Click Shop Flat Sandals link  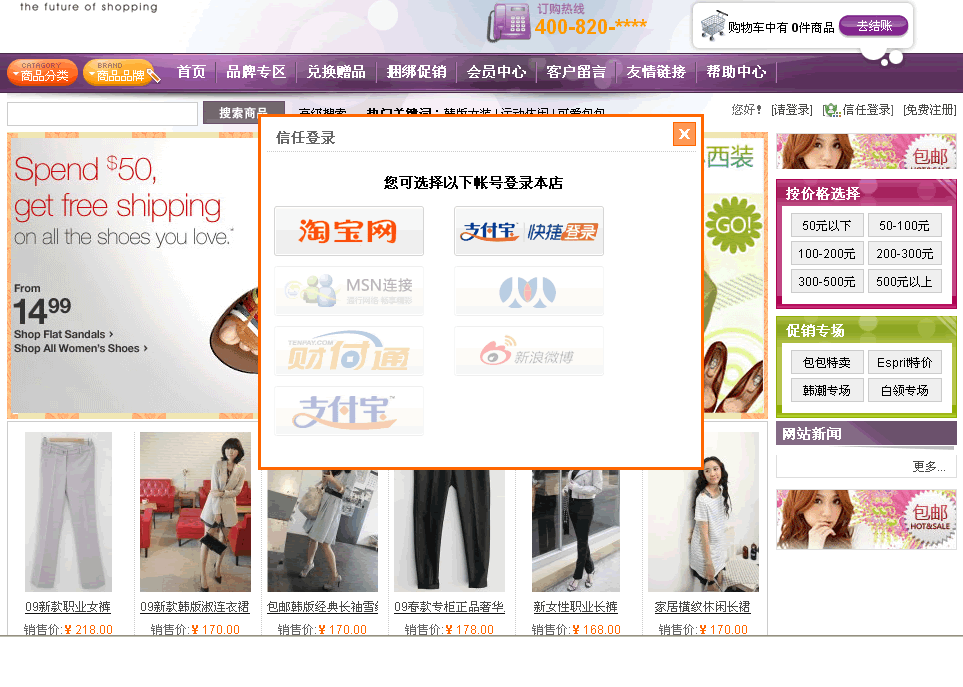tap(63, 334)
